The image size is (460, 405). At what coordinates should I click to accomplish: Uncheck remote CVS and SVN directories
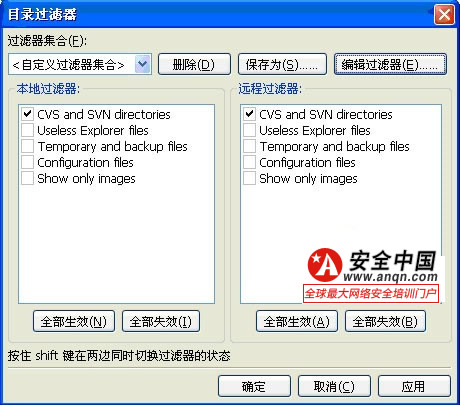(249, 114)
